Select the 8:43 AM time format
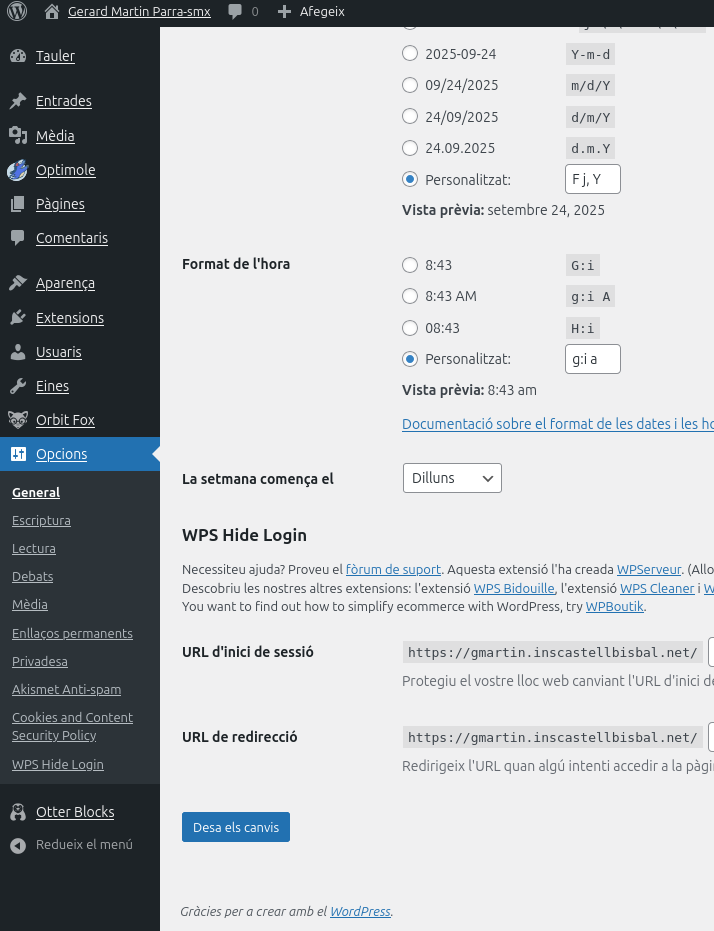This screenshot has height=931, width=714. click(410, 296)
